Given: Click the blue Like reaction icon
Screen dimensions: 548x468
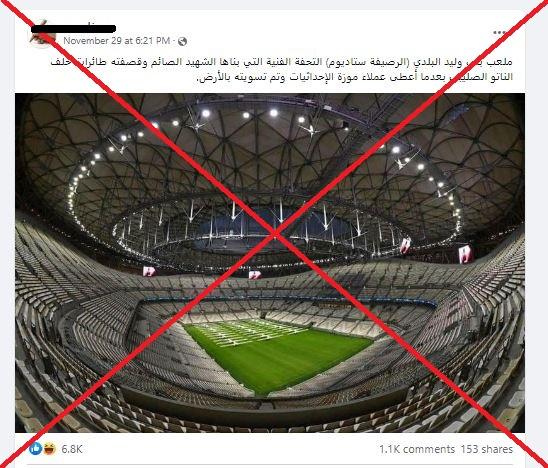Looking at the screenshot, I should pyautogui.click(x=35, y=448).
